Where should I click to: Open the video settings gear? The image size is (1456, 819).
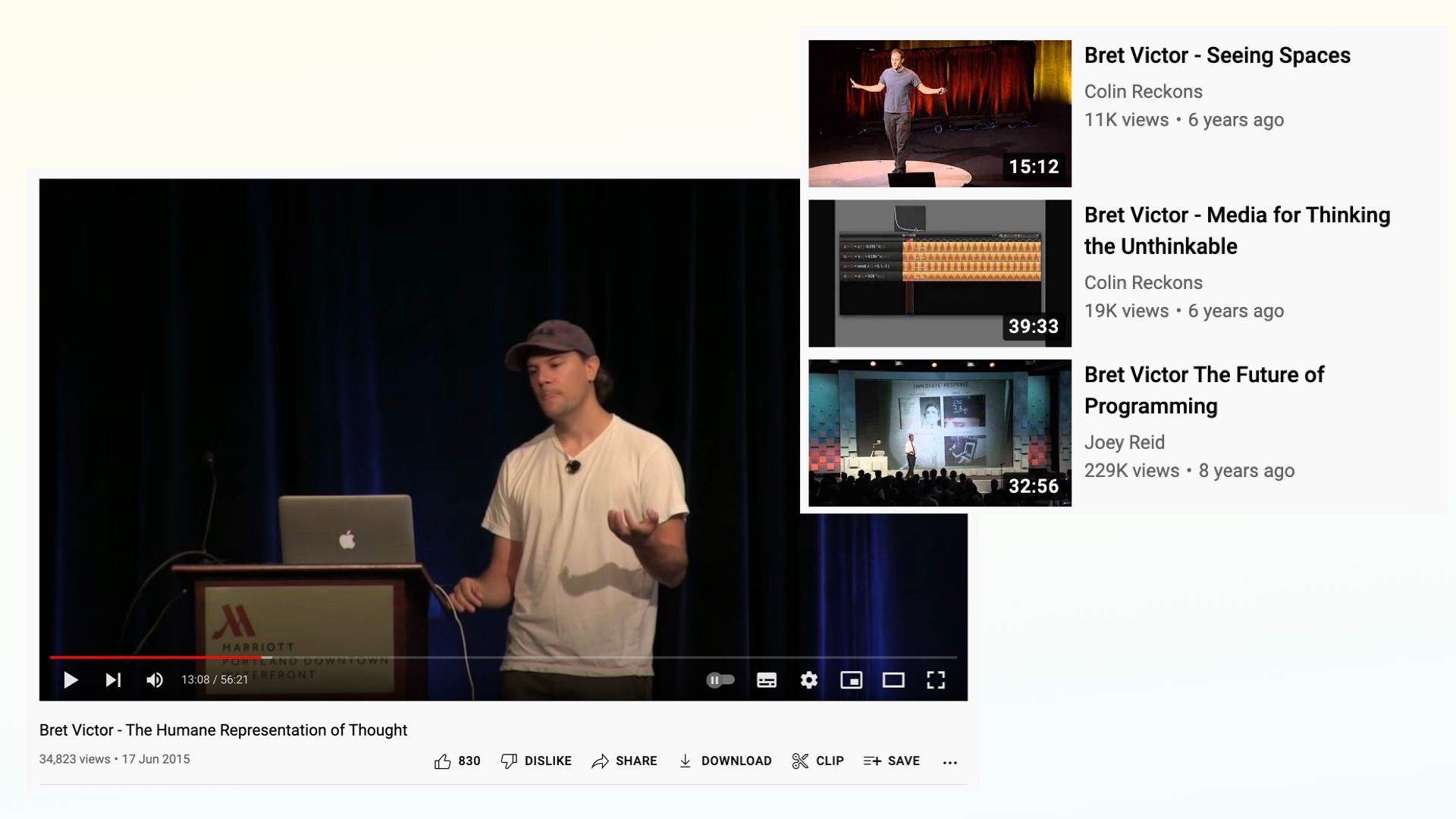[x=809, y=680]
